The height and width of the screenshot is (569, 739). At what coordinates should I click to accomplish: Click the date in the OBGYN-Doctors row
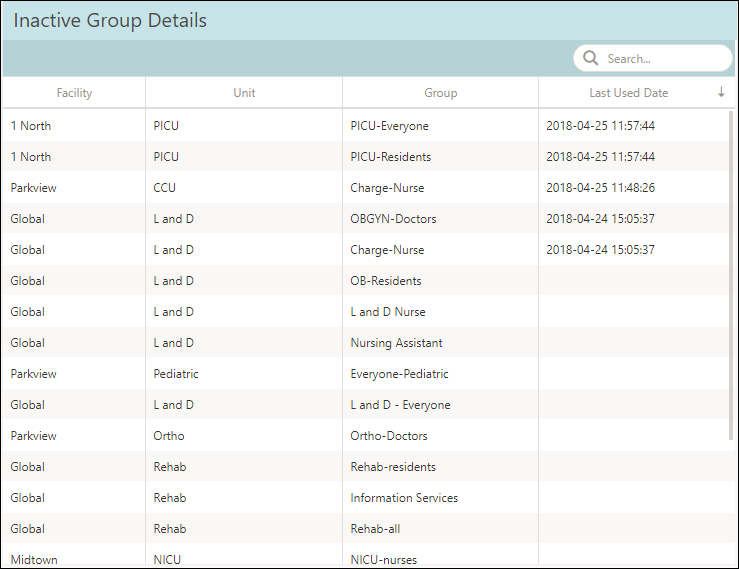(x=600, y=219)
